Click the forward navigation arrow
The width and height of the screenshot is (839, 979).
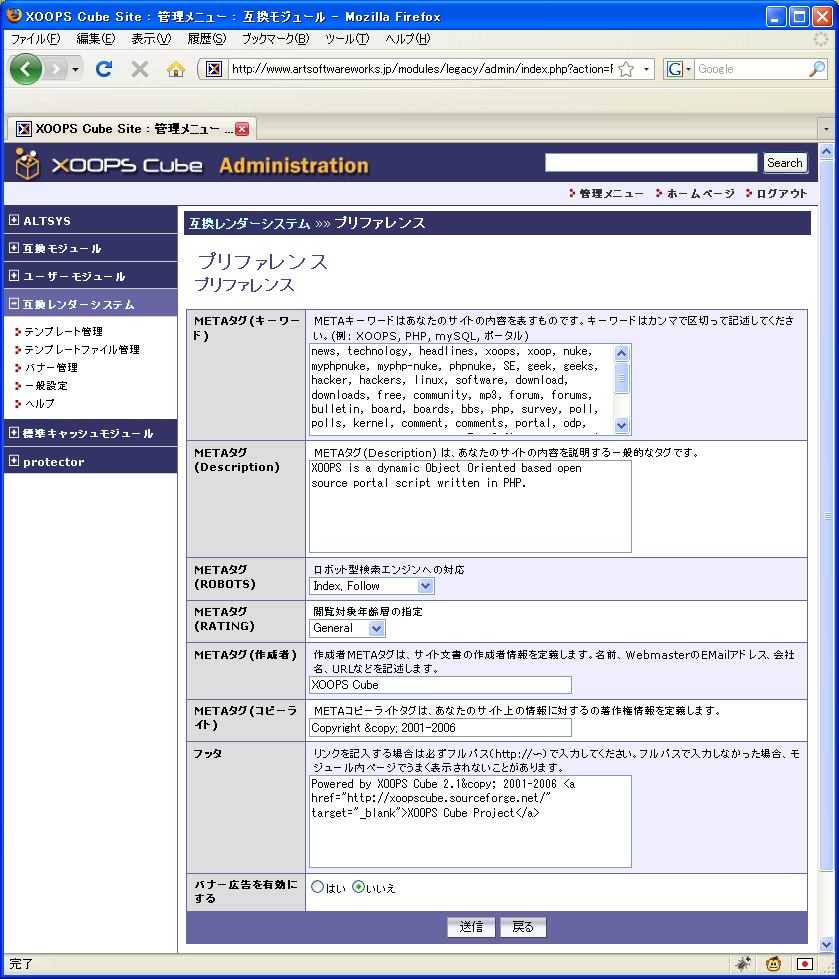(x=56, y=69)
